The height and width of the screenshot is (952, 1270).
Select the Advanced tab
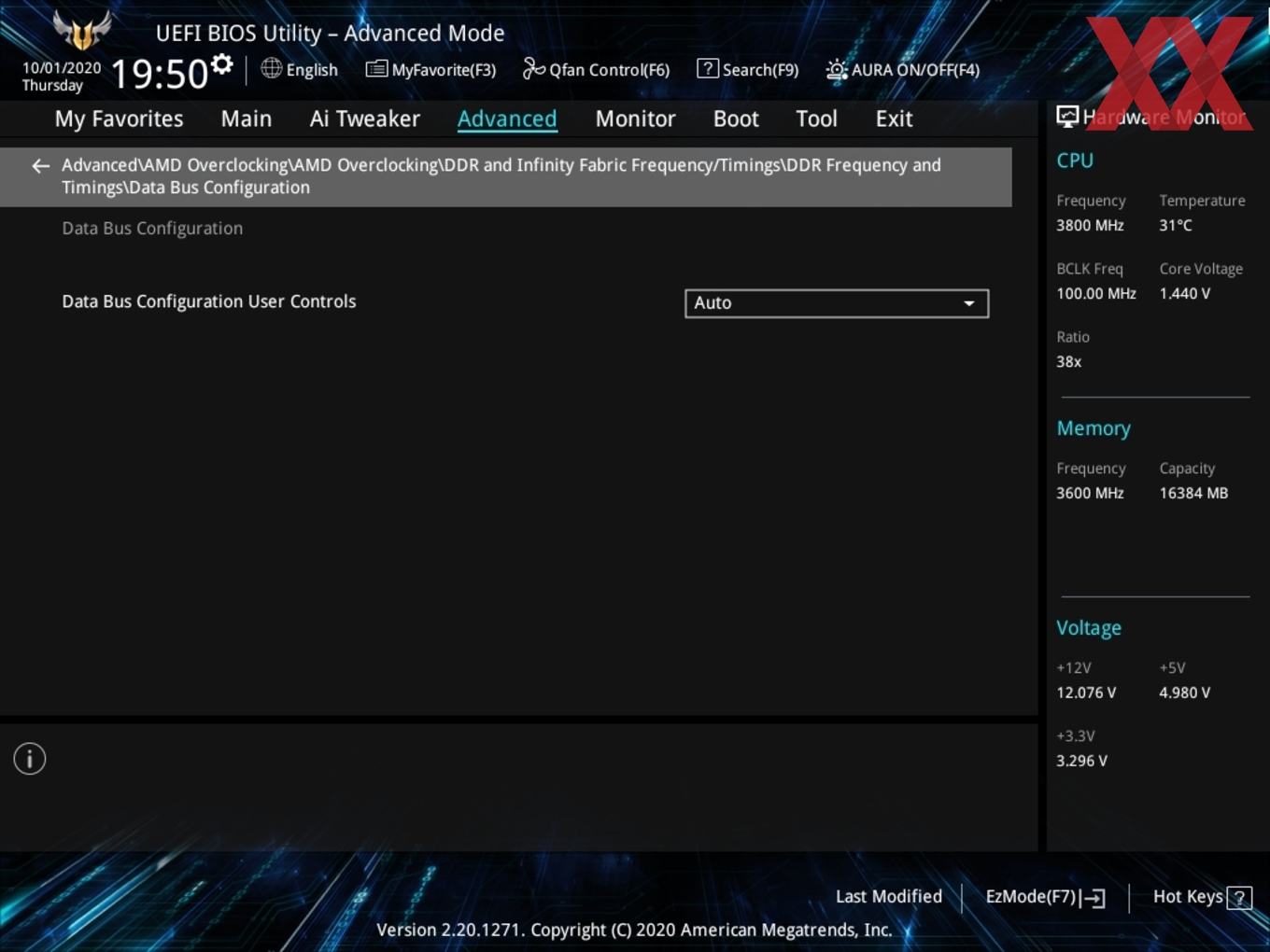point(507,119)
